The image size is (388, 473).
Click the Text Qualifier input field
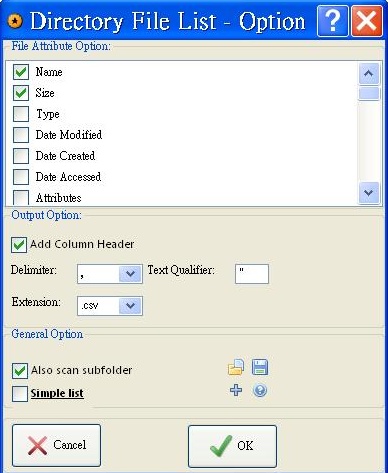tap(252, 274)
